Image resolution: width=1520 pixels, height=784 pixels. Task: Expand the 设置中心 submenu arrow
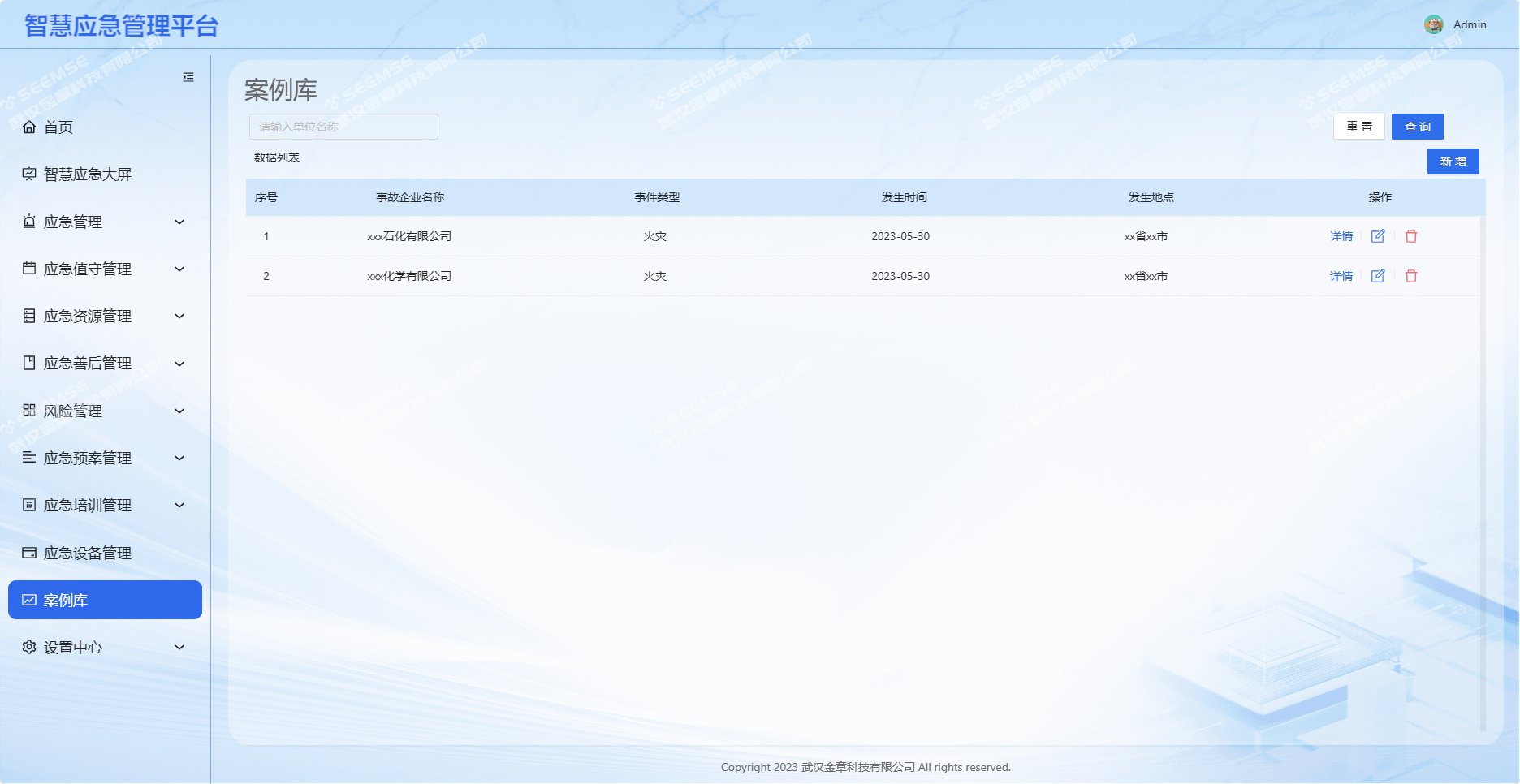(180, 647)
